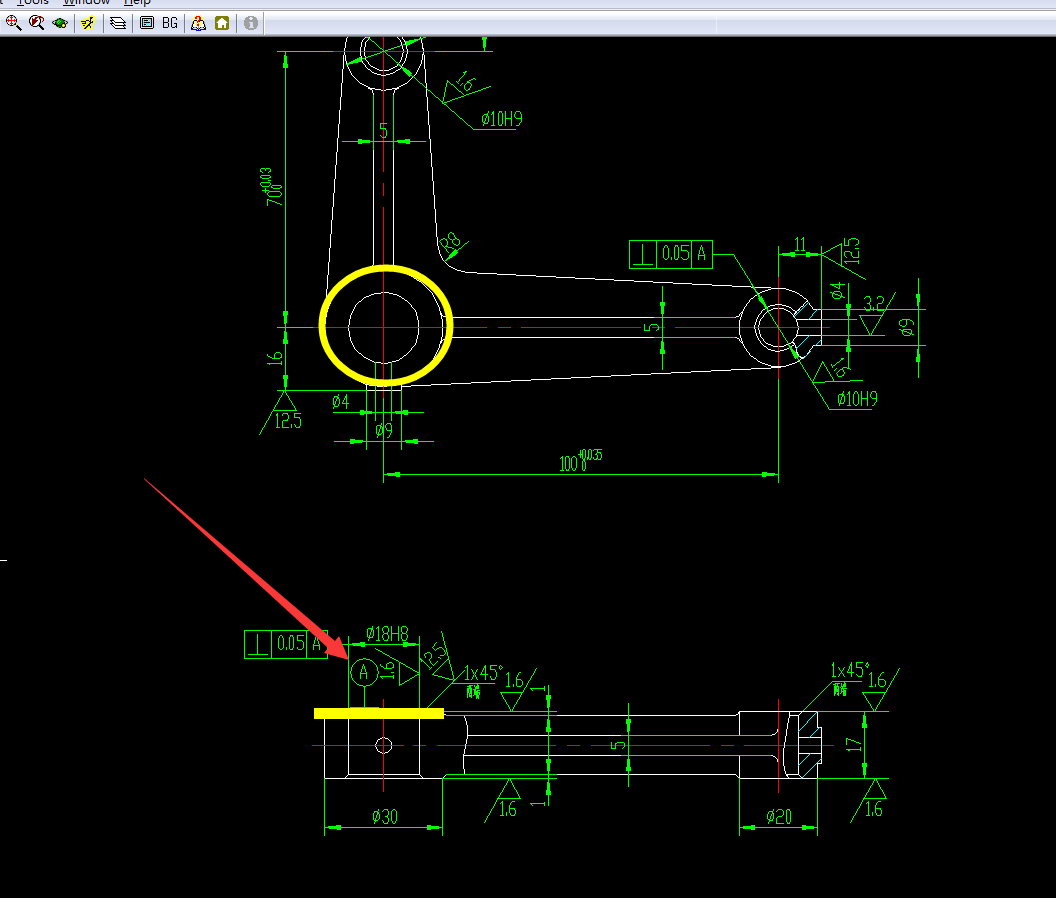The image size is (1056, 898).
Task: Open the Tools menu
Action: coord(33,2)
